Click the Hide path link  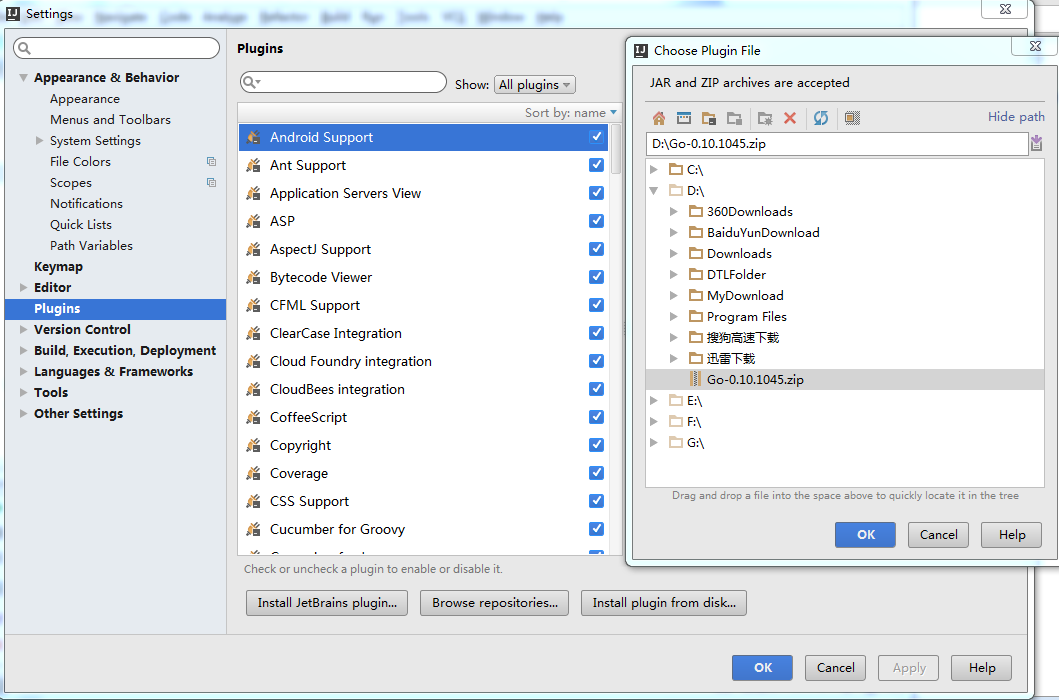coord(1016,116)
